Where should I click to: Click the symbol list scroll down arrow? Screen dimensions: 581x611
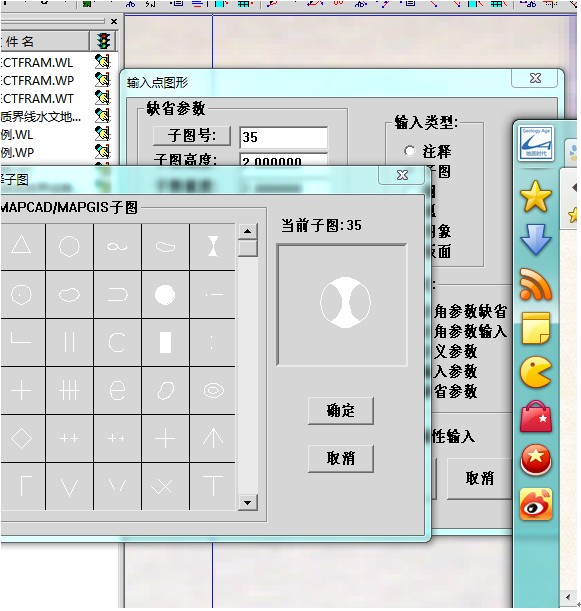(x=247, y=503)
